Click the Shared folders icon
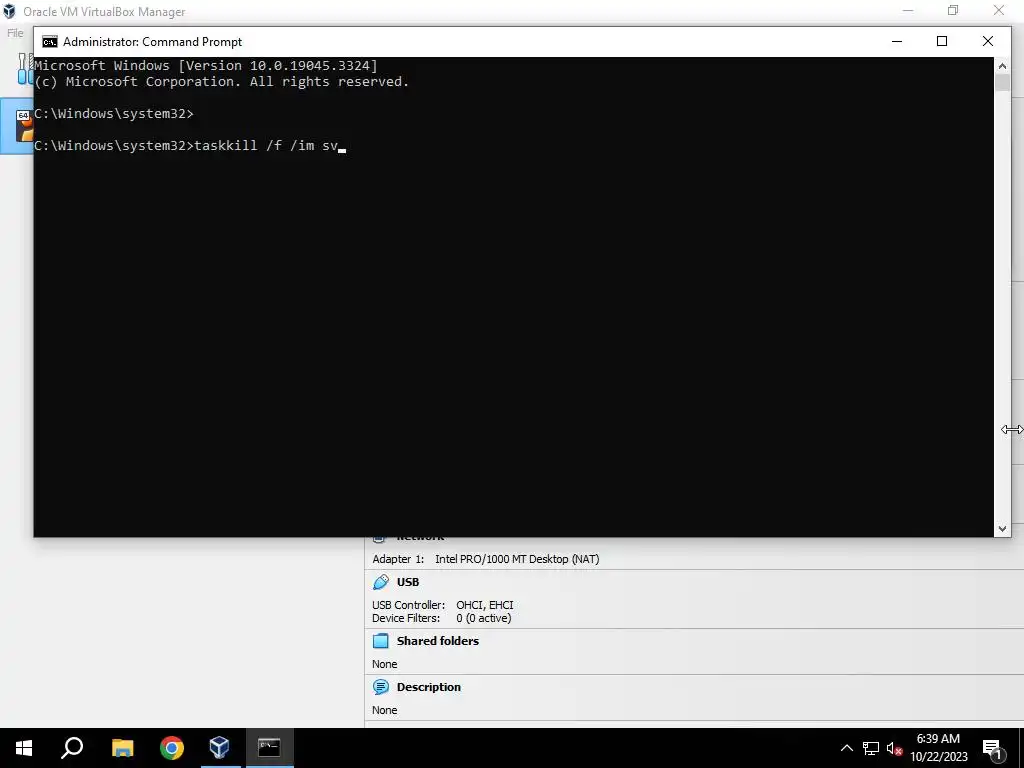The height and width of the screenshot is (768, 1024). 381,641
